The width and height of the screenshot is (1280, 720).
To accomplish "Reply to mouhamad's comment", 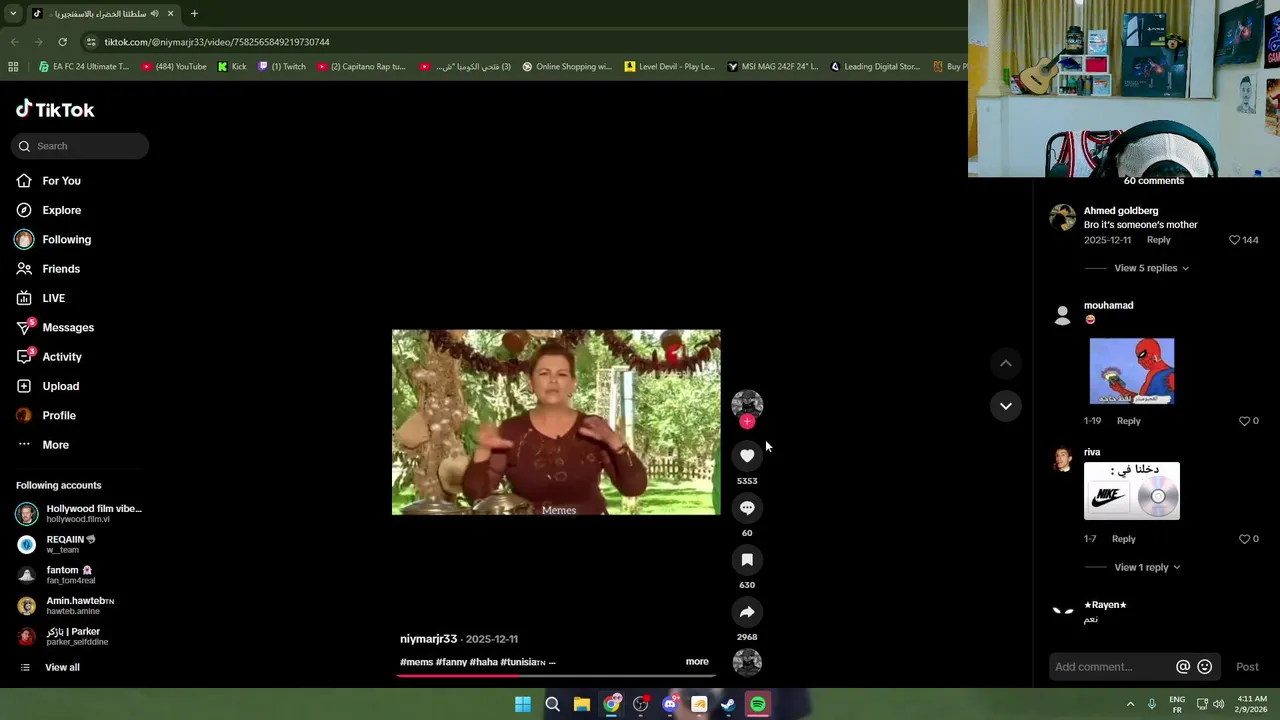I will click(x=1128, y=421).
